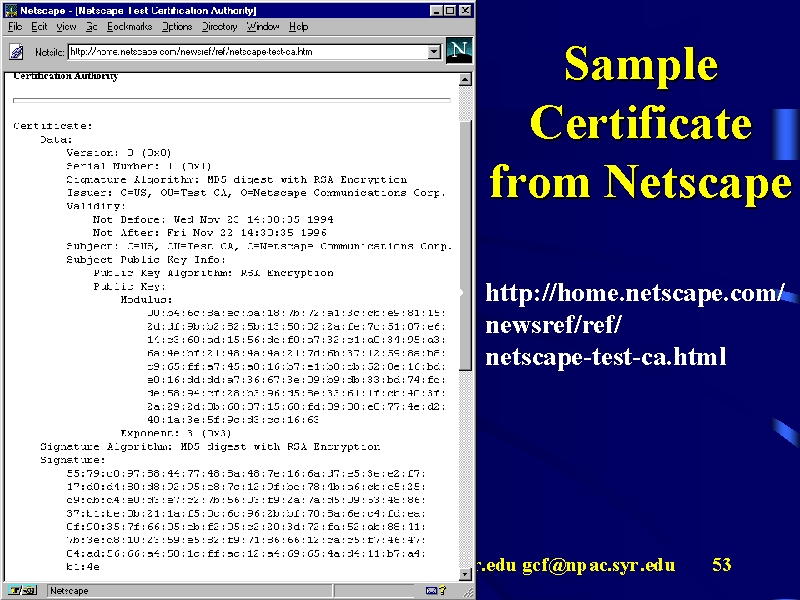Screen dimensions: 800x600
Task: Open the Options menu
Action: click(177, 27)
